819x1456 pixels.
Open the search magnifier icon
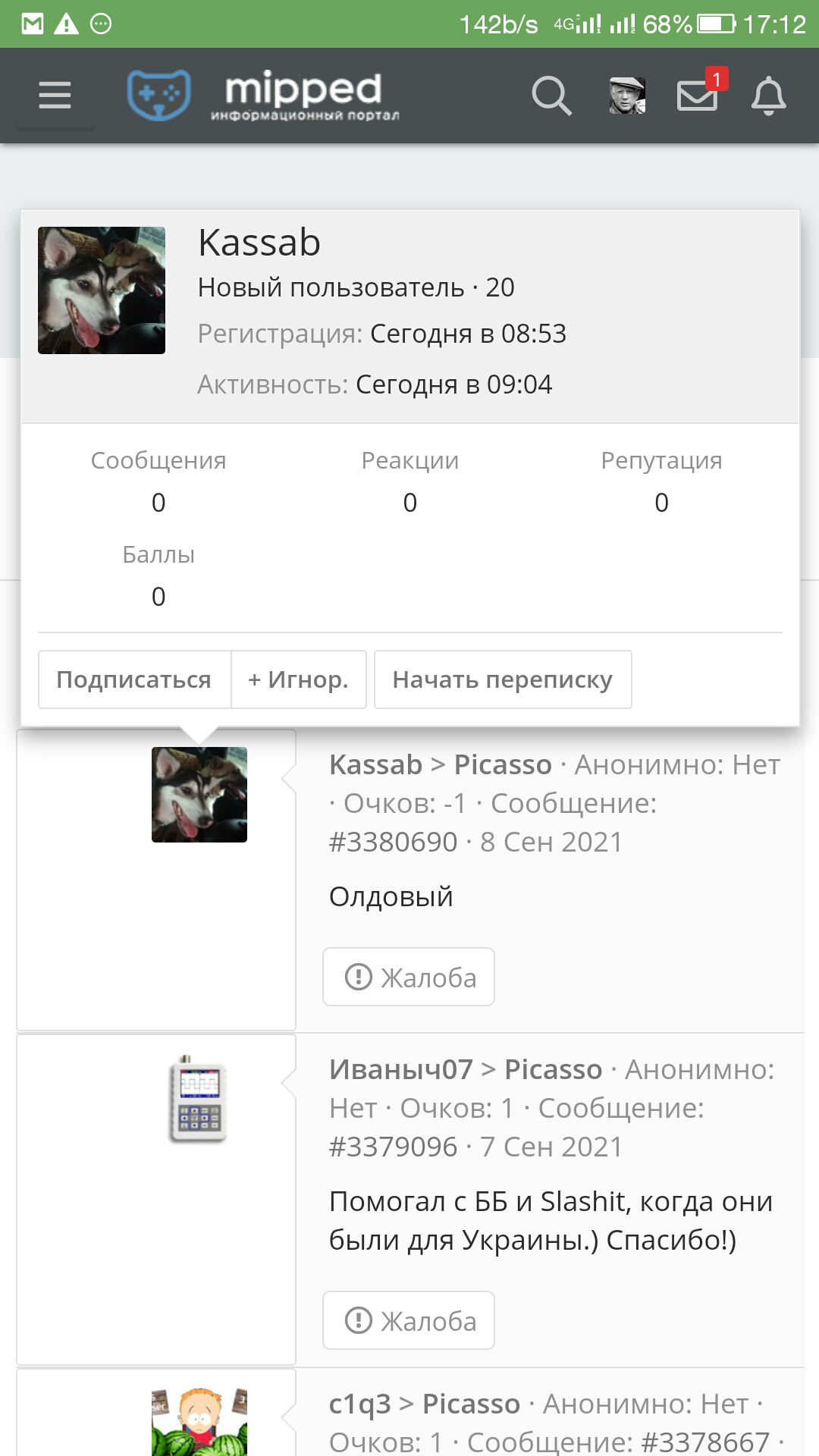(551, 96)
